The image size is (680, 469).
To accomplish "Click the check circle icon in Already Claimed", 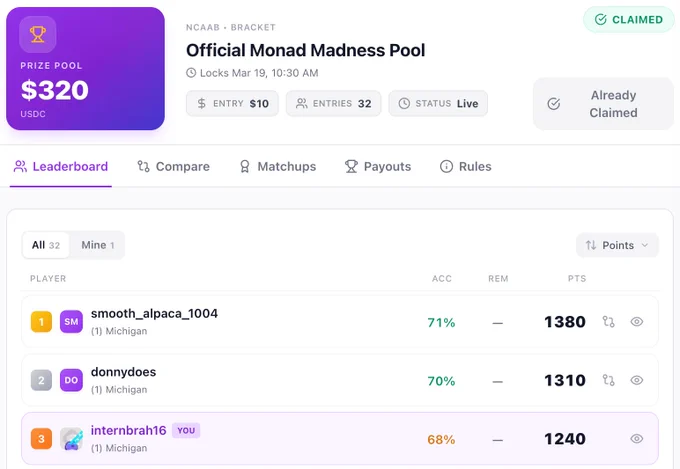I will point(554,104).
